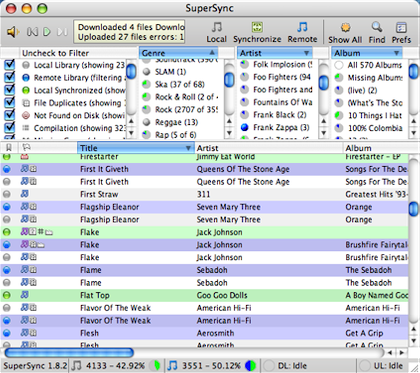The width and height of the screenshot is (420, 373).
Task: Uncheck the File Duplicates filter
Action: [9, 102]
